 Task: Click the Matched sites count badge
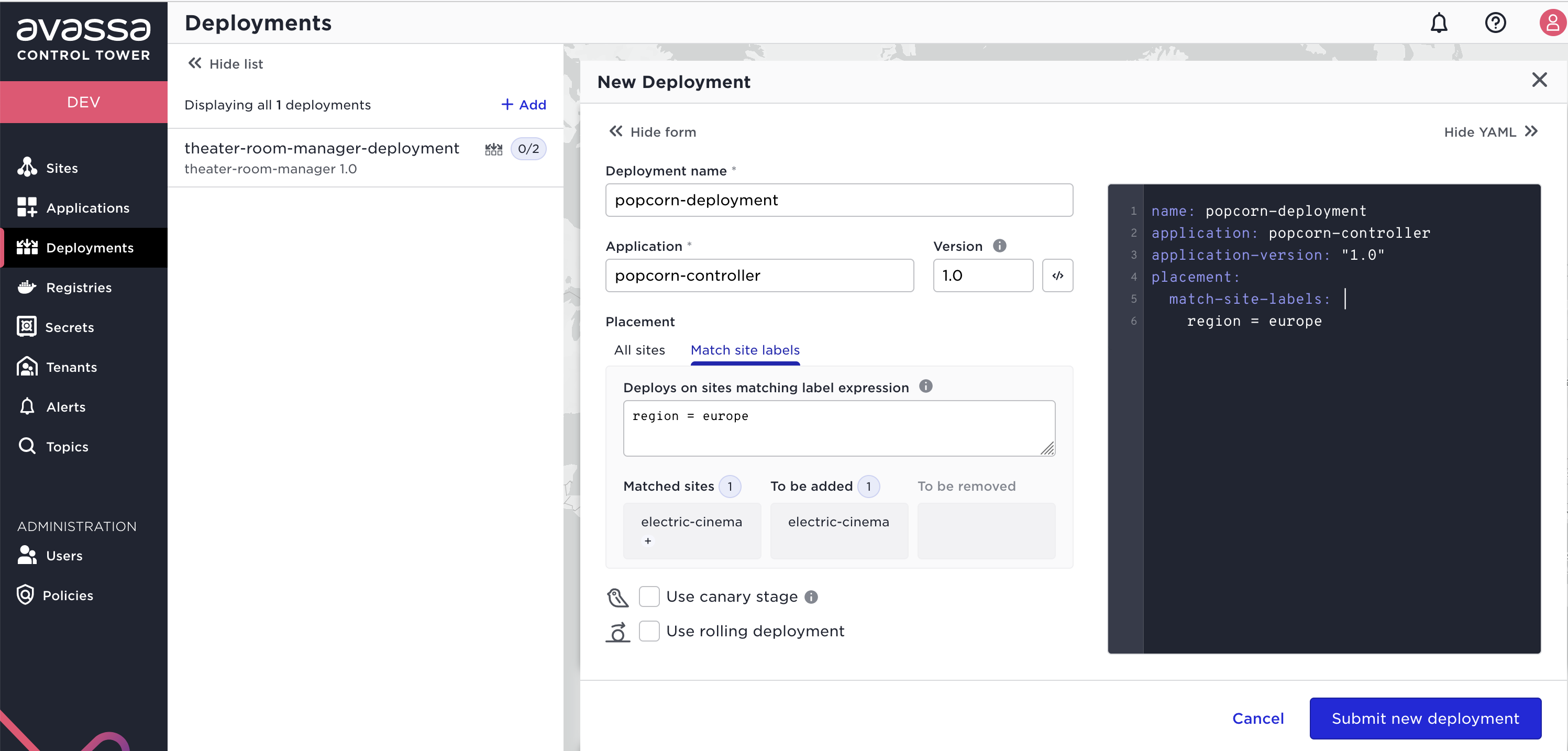click(x=729, y=486)
